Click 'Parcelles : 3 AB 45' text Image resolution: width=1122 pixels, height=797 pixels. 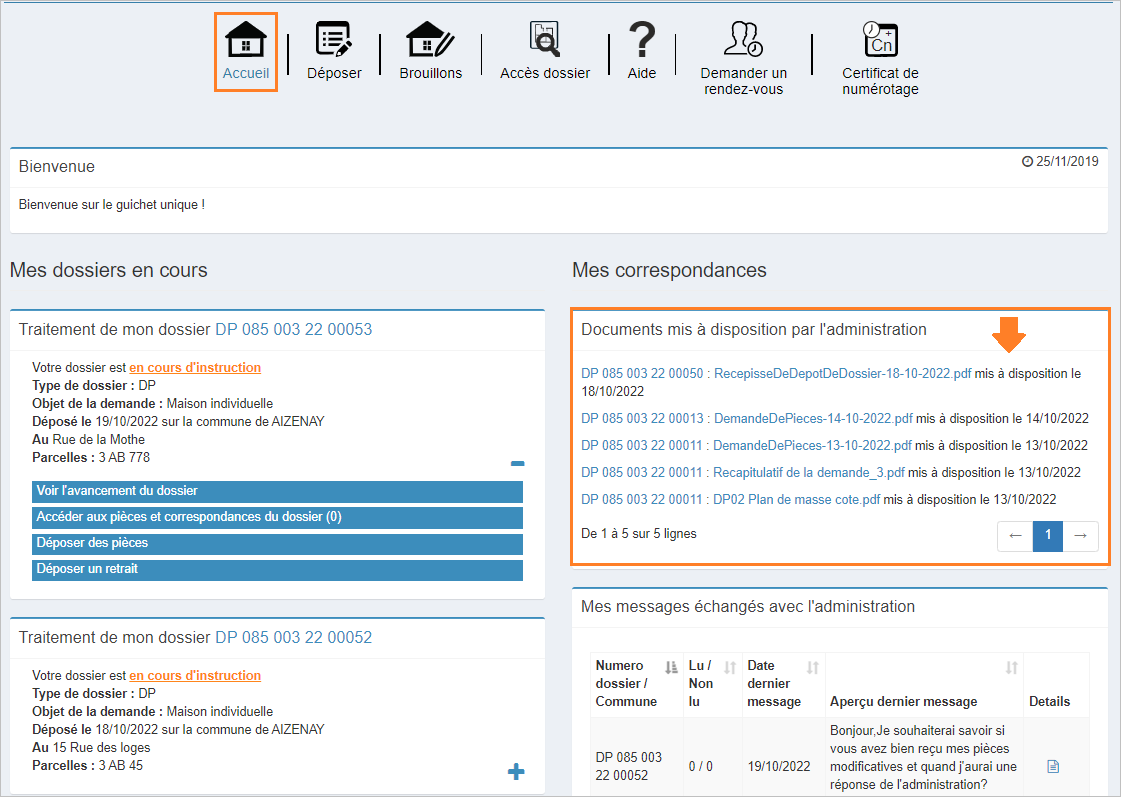coord(87,766)
